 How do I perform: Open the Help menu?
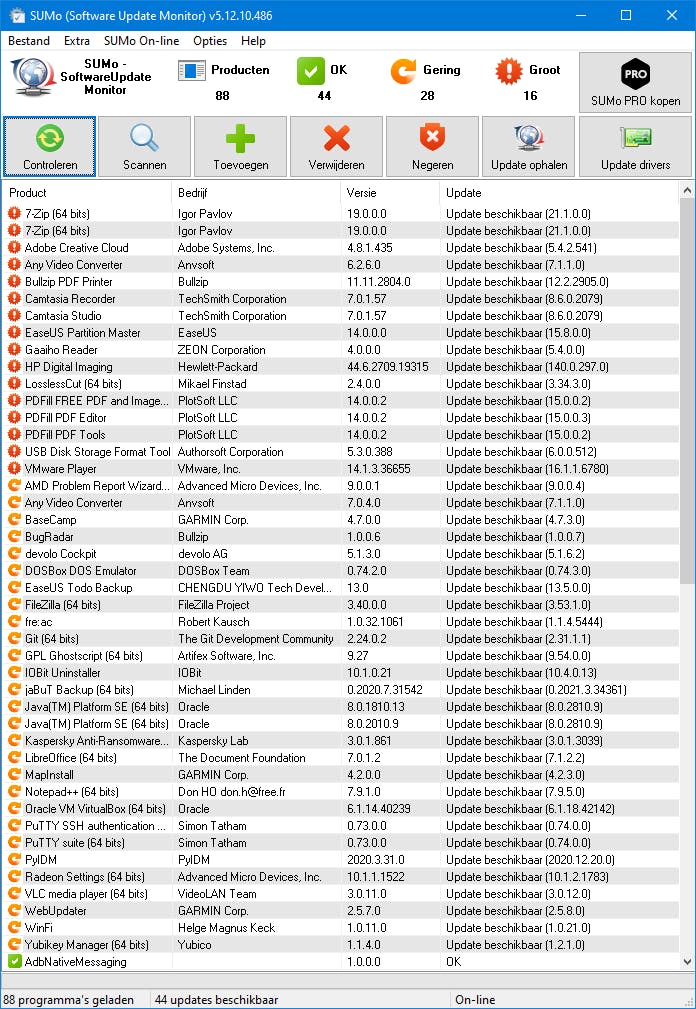coord(253,41)
